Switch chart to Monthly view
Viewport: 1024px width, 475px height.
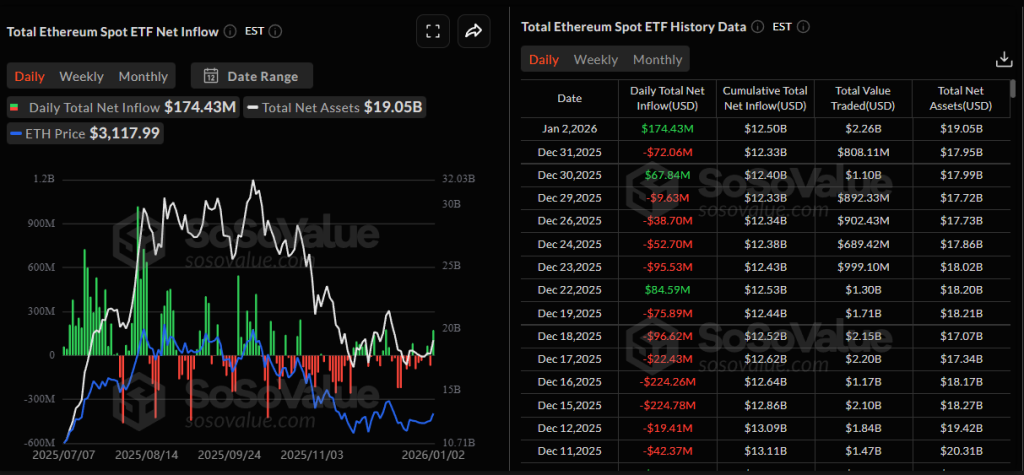[x=143, y=76]
